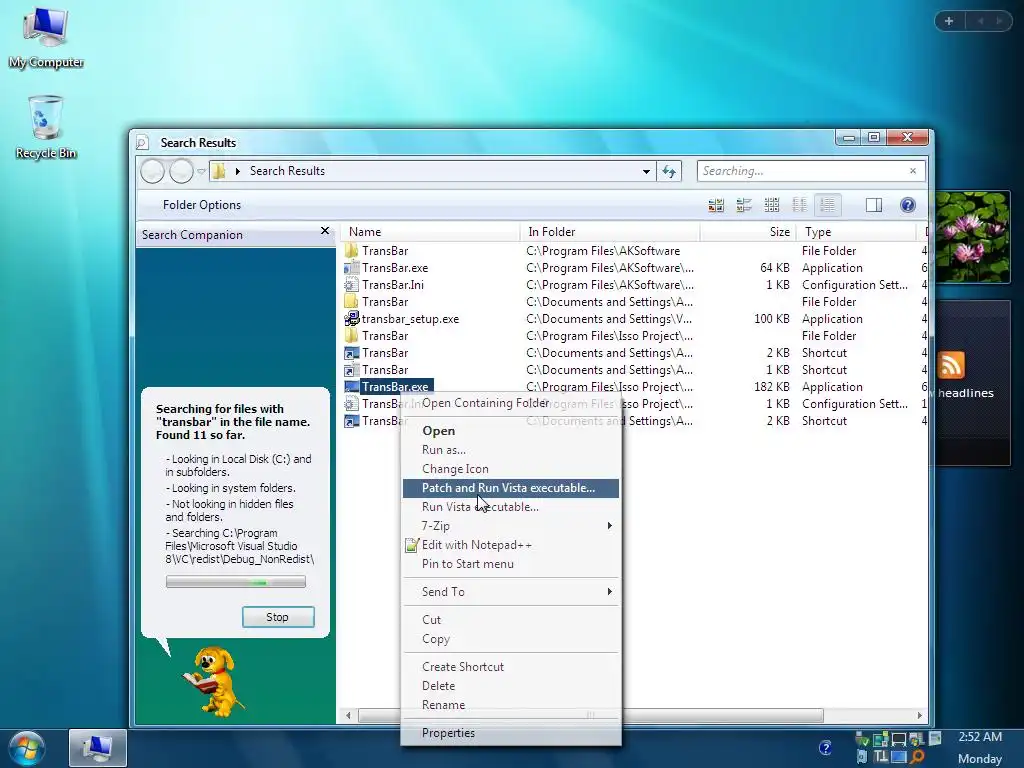Open Properties from the context menu
This screenshot has width=1024, height=768.
click(511, 733)
